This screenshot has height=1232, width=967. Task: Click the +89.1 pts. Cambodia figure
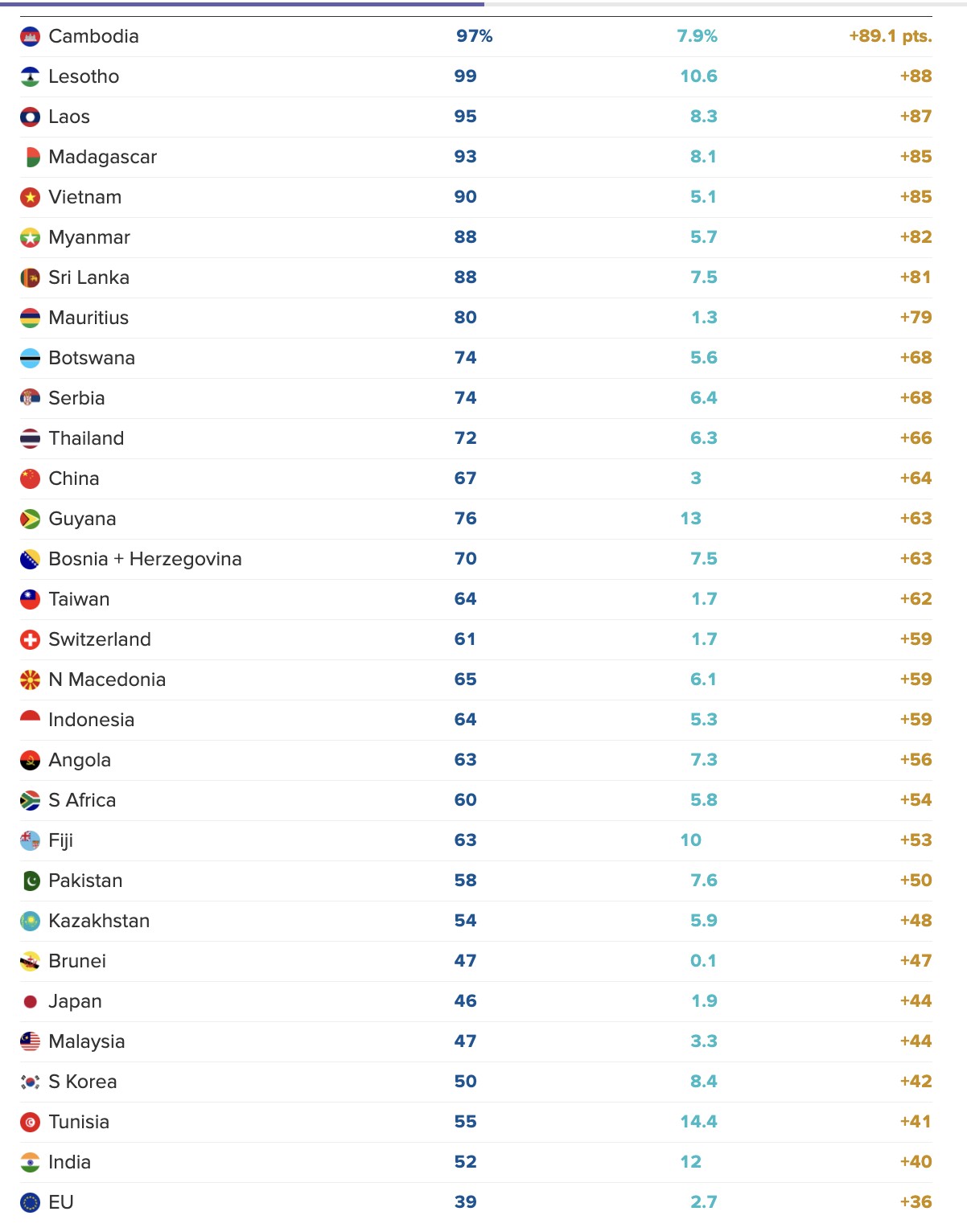click(890, 36)
